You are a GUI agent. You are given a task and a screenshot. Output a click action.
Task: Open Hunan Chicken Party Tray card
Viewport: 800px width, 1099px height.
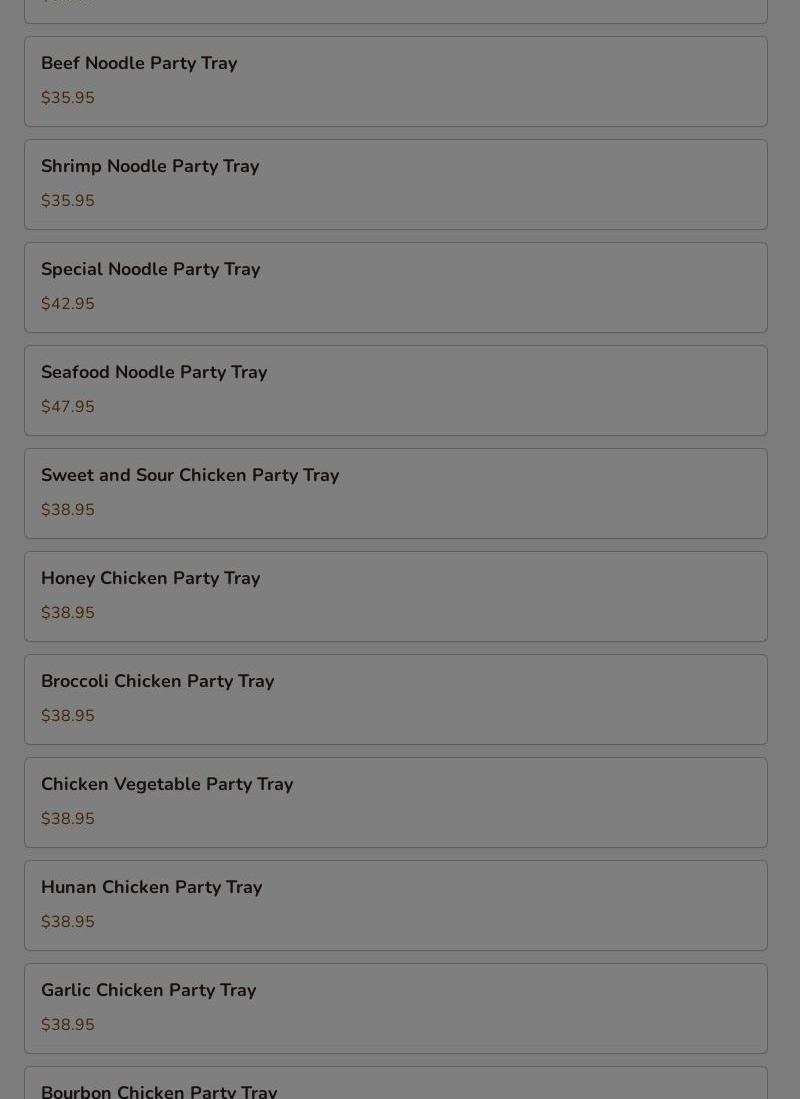coord(396,906)
